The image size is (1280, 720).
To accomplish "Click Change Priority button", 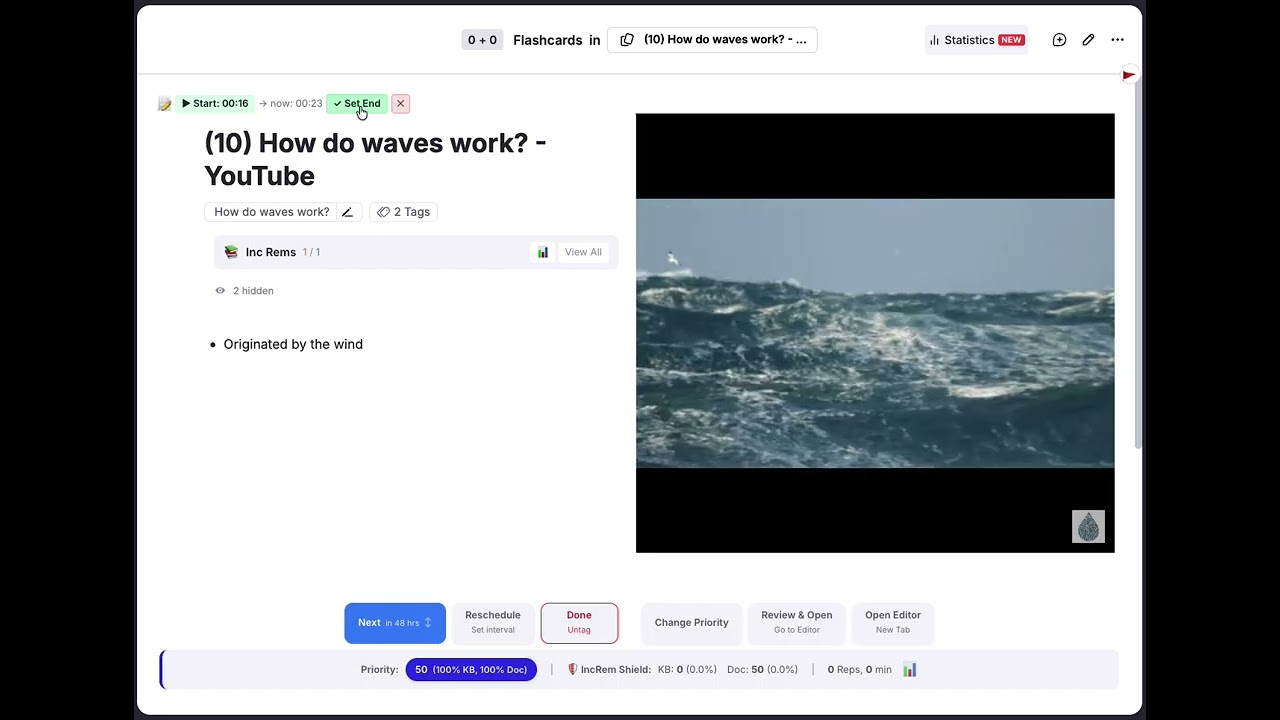I will click(691, 623).
